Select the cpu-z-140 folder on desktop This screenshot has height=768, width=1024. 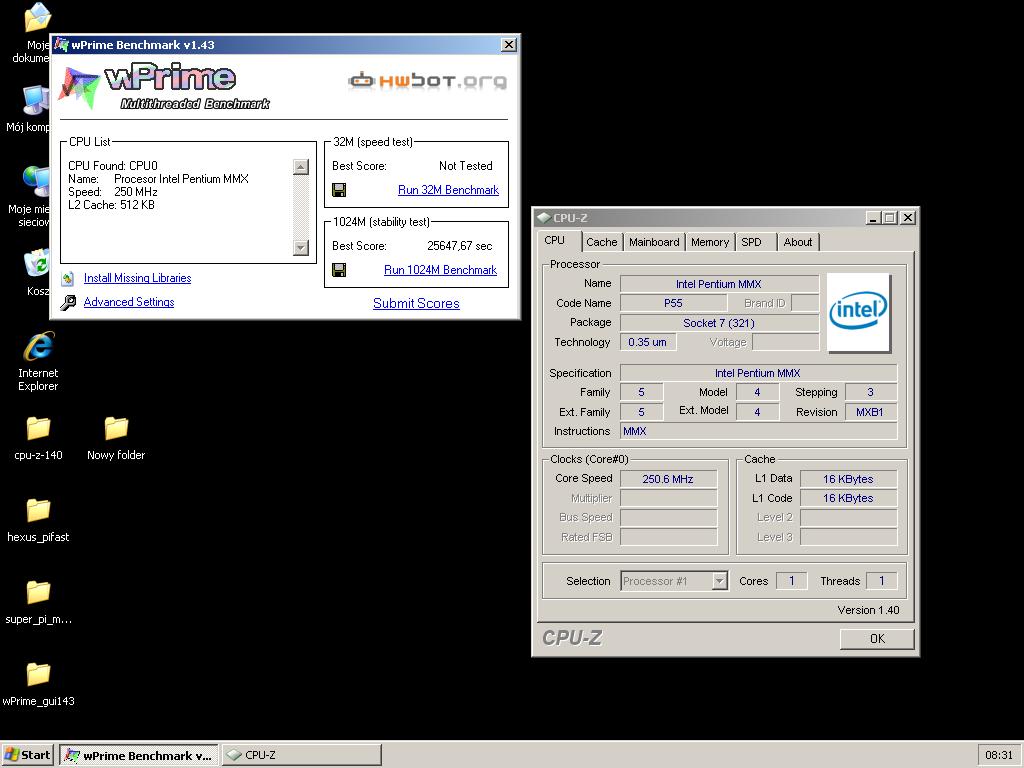tap(38, 428)
